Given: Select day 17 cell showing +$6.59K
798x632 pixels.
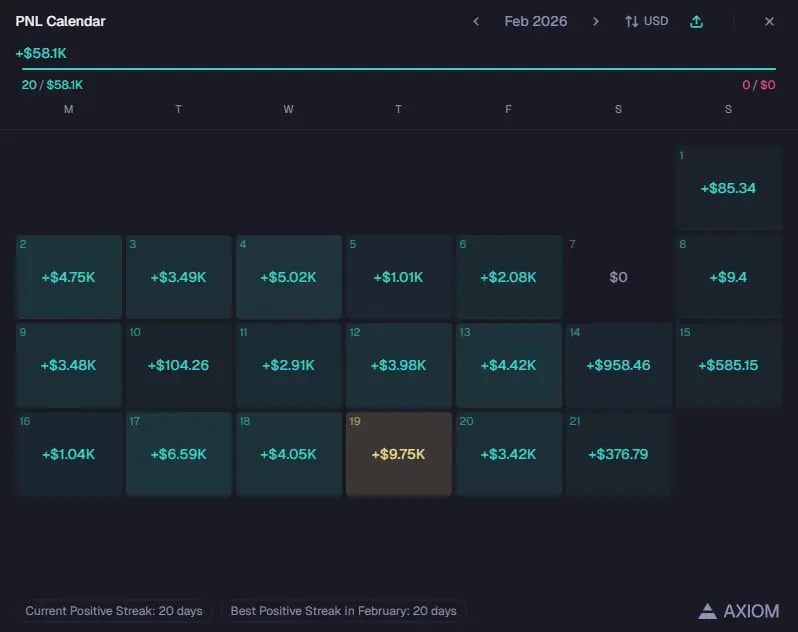Looking at the screenshot, I should point(179,454).
